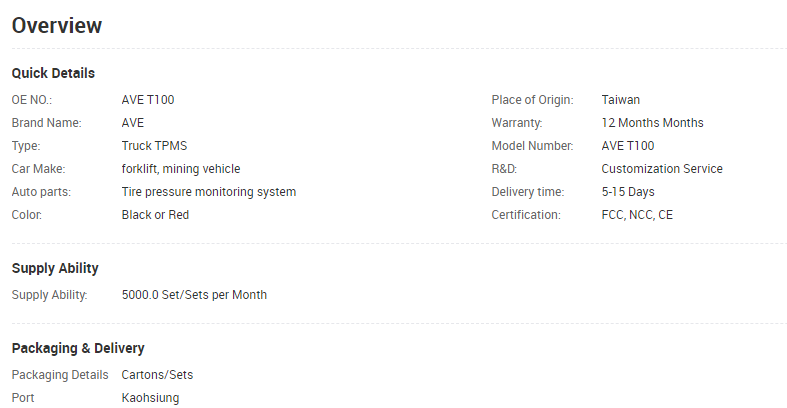Click the Kaohsiung port value
This screenshot has width=787, height=408.
coord(150,398)
